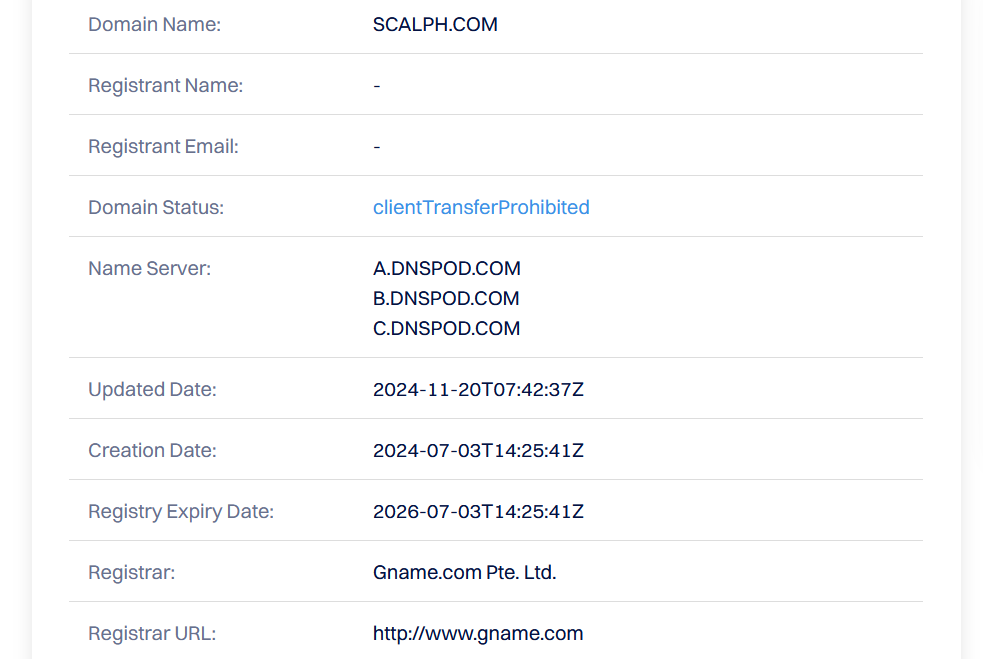Click the Domain Status label
Viewport: 983px width, 659px height.
(x=155, y=208)
